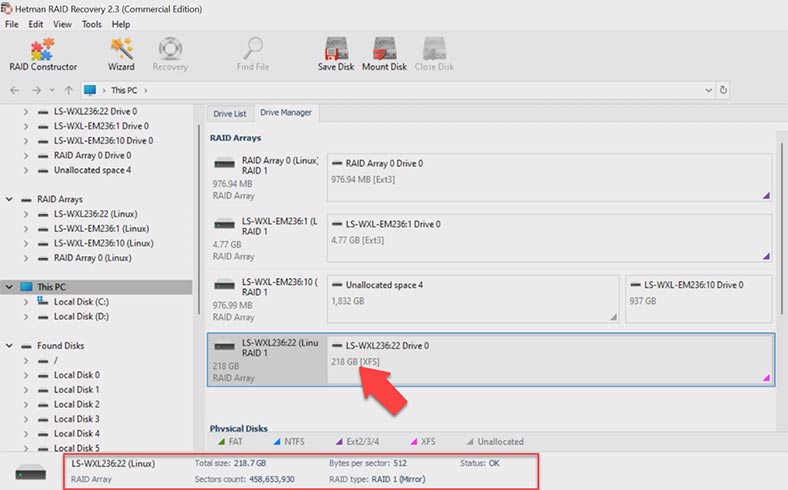Screen dimensions: 788x490
Task: Click the XFS legend color marker
Action: point(414,442)
